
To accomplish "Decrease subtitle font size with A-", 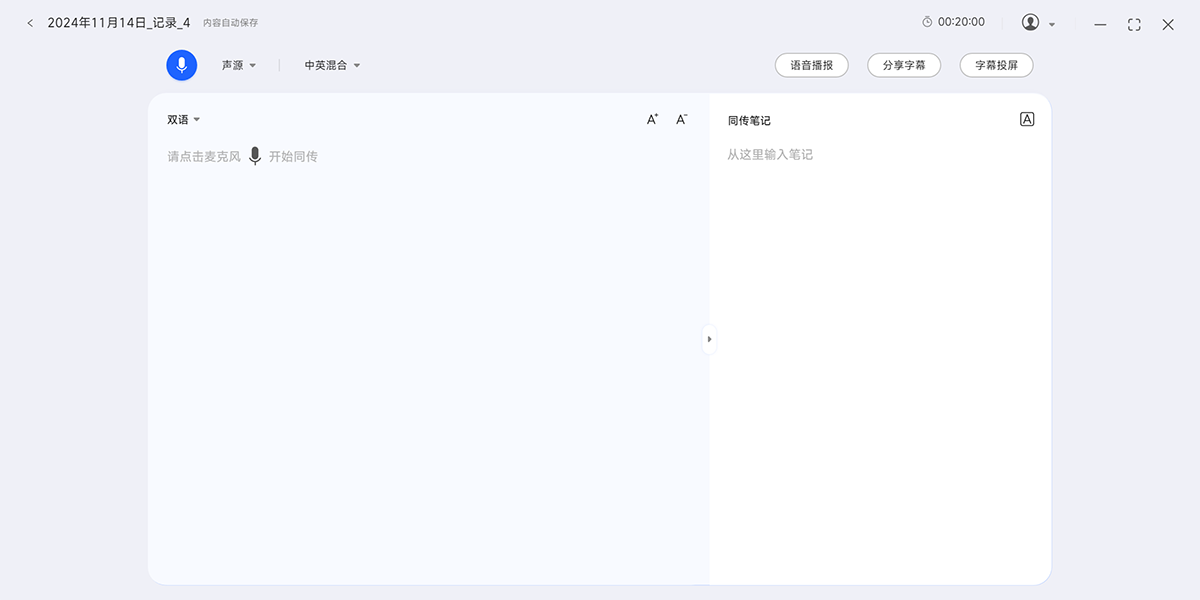I will (681, 120).
